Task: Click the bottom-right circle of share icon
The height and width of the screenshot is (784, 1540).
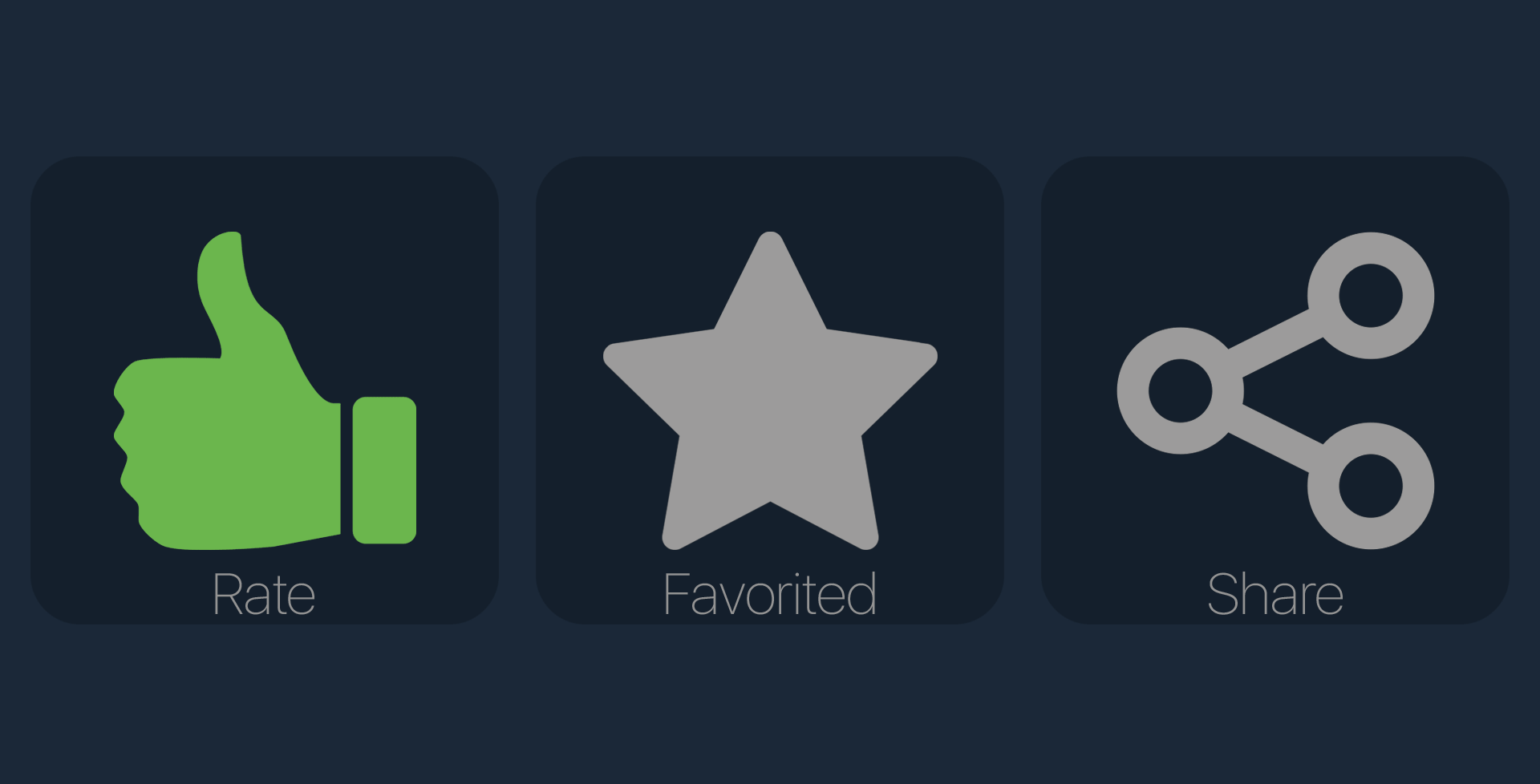Action: [1371, 486]
